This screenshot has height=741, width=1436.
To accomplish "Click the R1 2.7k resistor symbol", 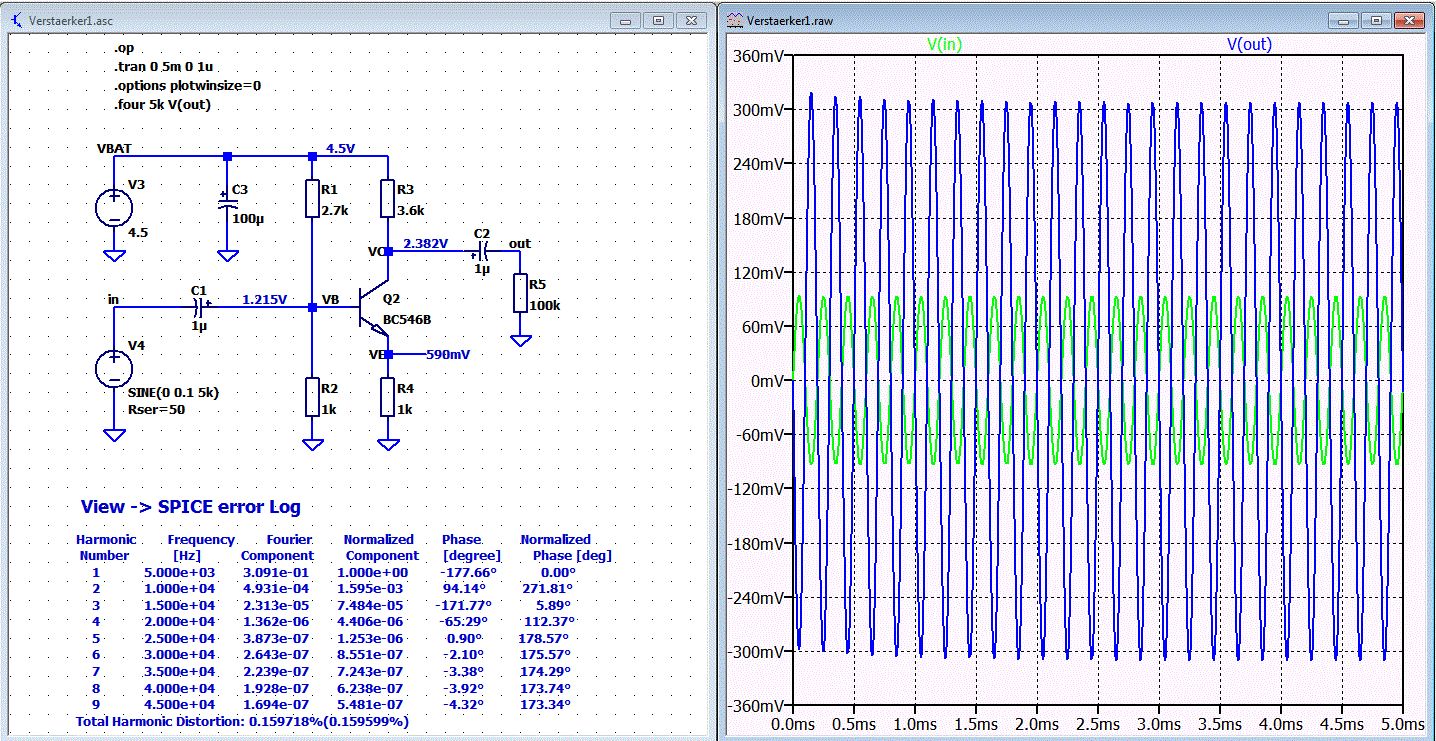I will coord(312,199).
